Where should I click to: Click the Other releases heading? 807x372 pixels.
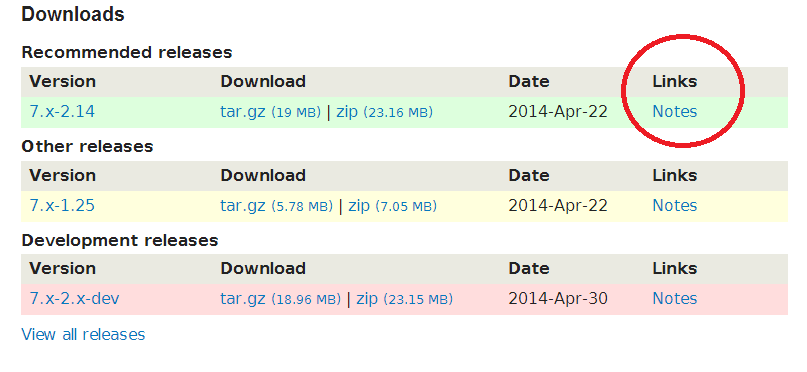[87, 147]
